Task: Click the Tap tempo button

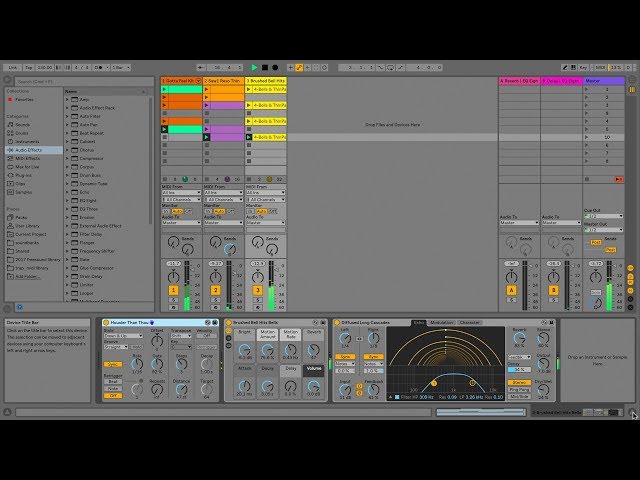Action: (x=29, y=67)
